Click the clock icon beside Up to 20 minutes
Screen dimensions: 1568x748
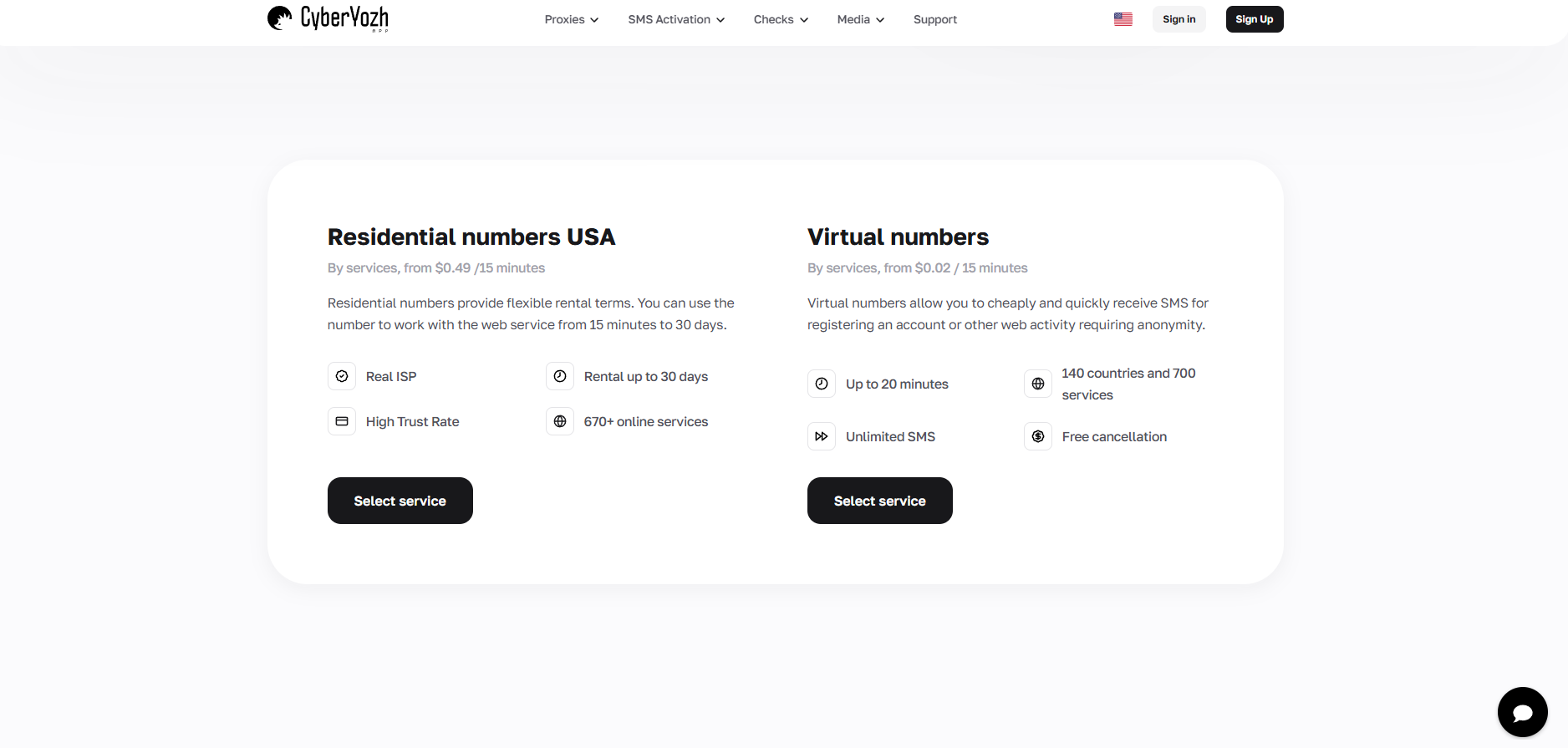pyautogui.click(x=822, y=384)
